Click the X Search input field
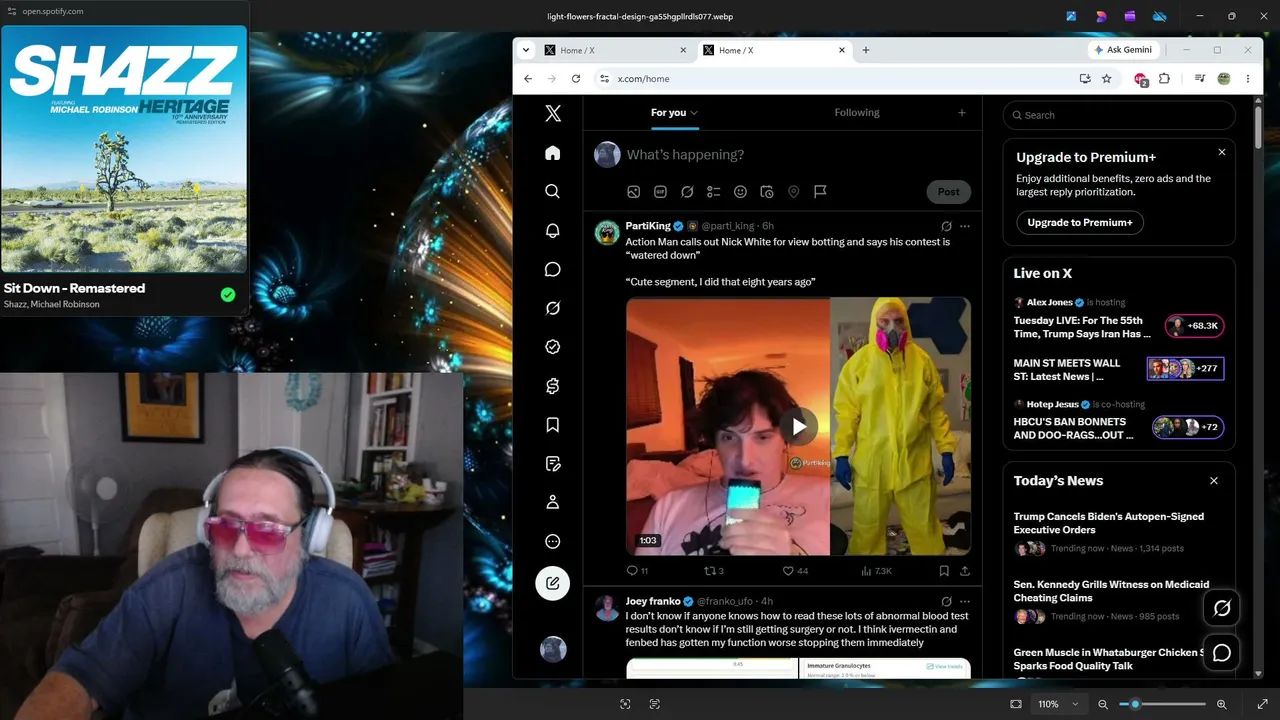 pos(1119,115)
